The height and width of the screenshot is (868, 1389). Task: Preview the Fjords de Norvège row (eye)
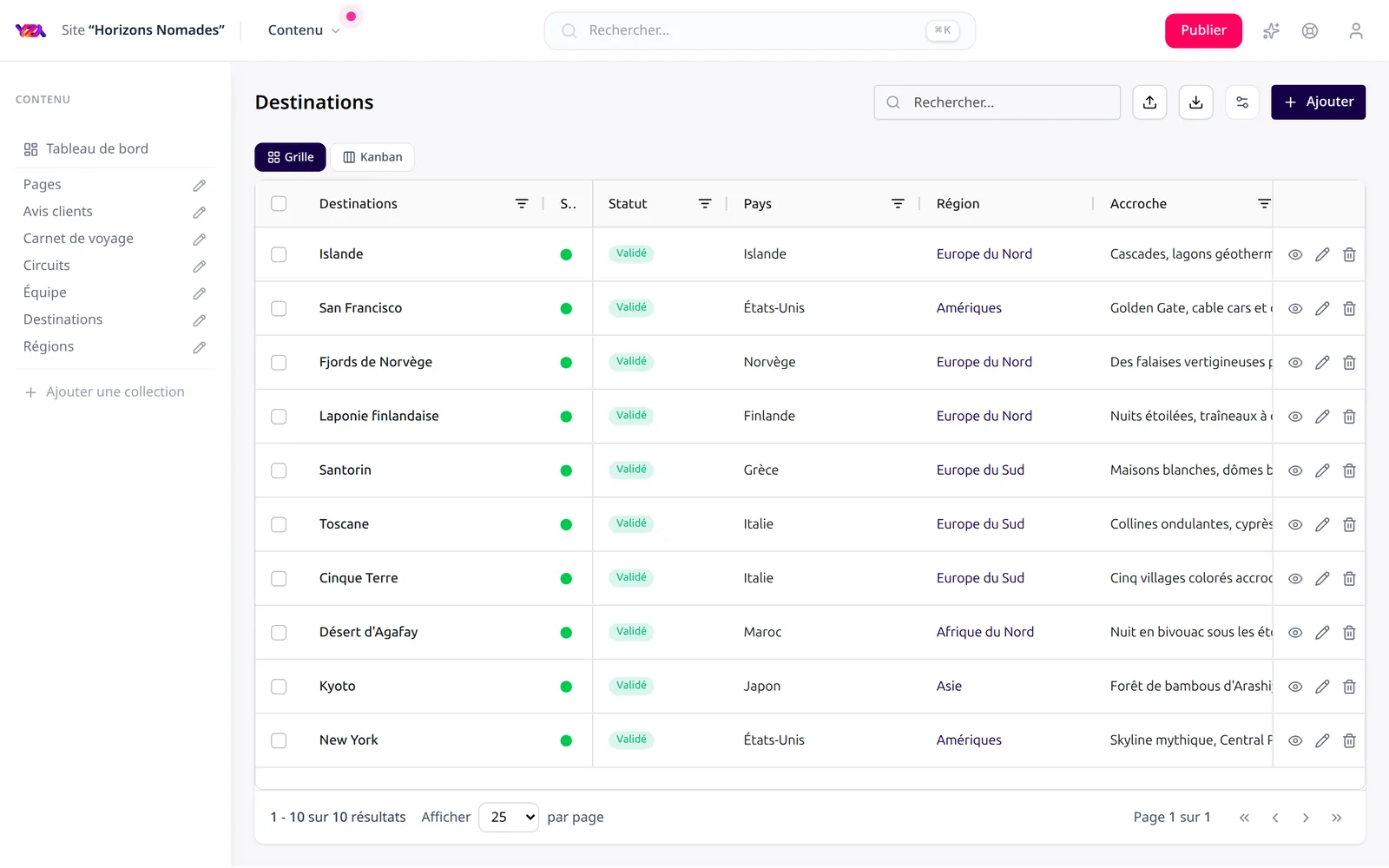1295,363
